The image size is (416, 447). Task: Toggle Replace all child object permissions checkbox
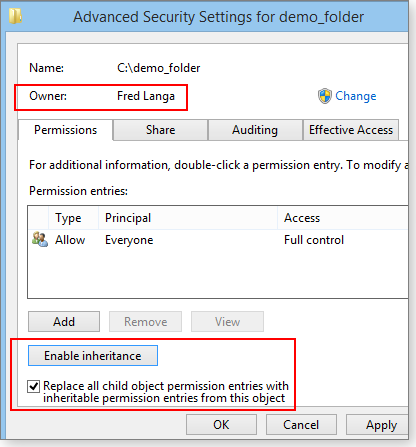click(x=33, y=386)
